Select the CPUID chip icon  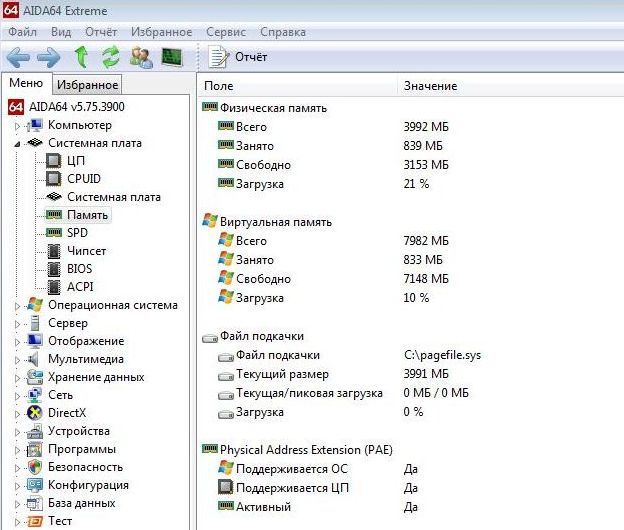pyautogui.click(x=54, y=179)
